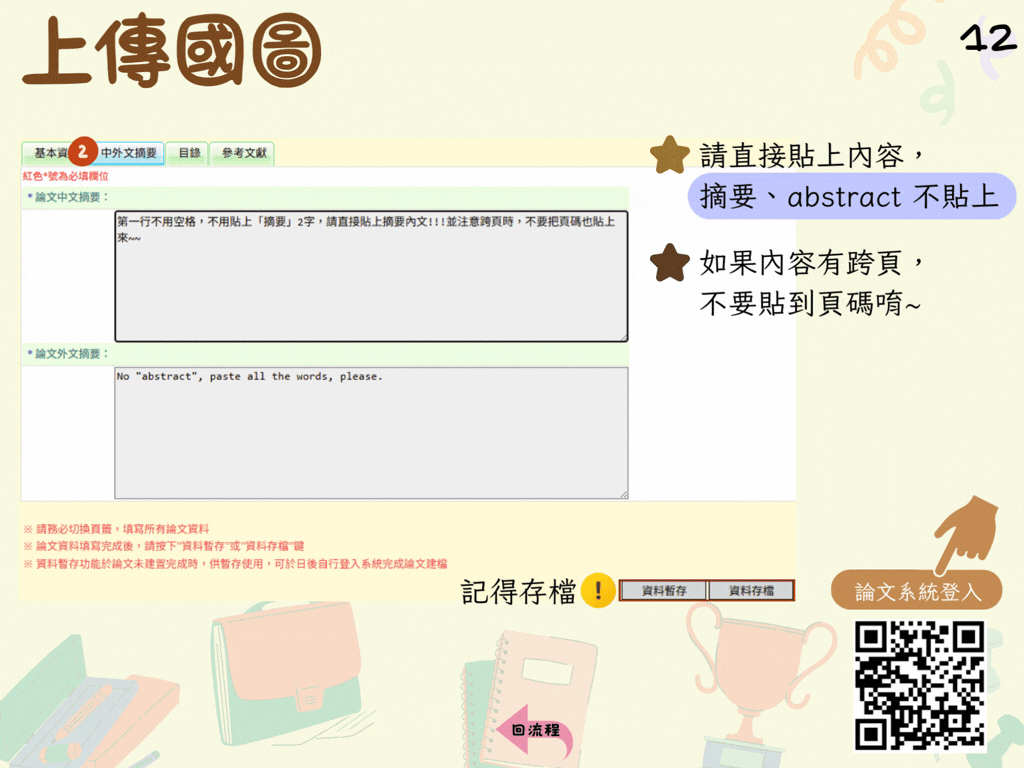
Task: Switch to the 基本資料 tab
Action: [x=48, y=153]
